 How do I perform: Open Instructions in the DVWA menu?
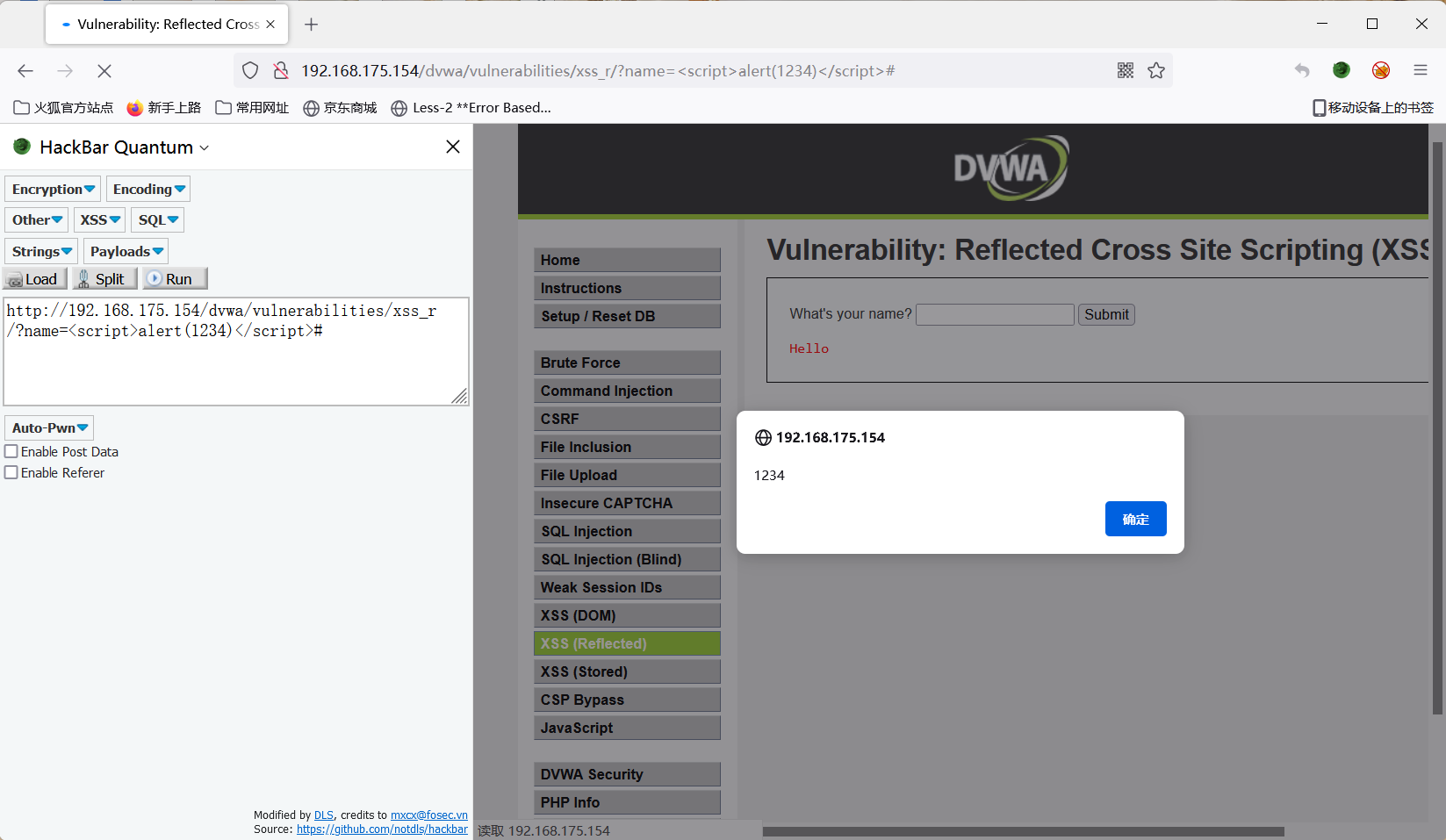627,288
